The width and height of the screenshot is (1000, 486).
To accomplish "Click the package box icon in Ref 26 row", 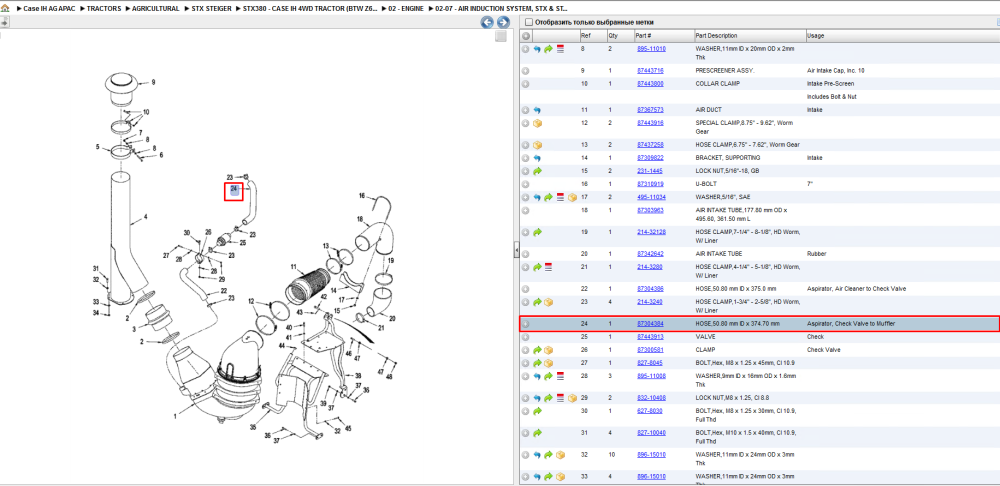I will coord(548,350).
